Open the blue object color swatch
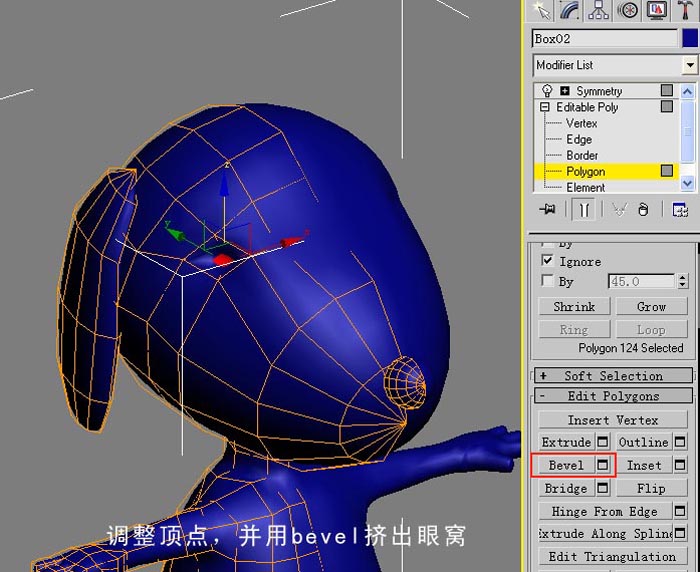This screenshot has height=572, width=700. click(x=690, y=39)
